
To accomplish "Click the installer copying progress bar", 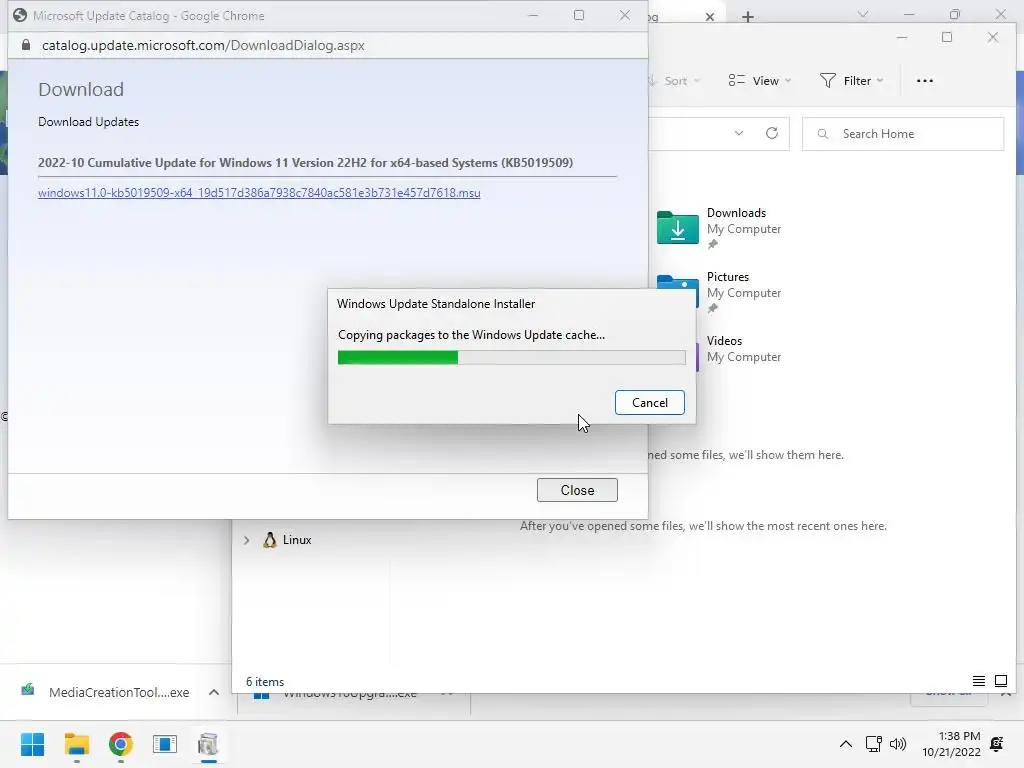I will 511,357.
